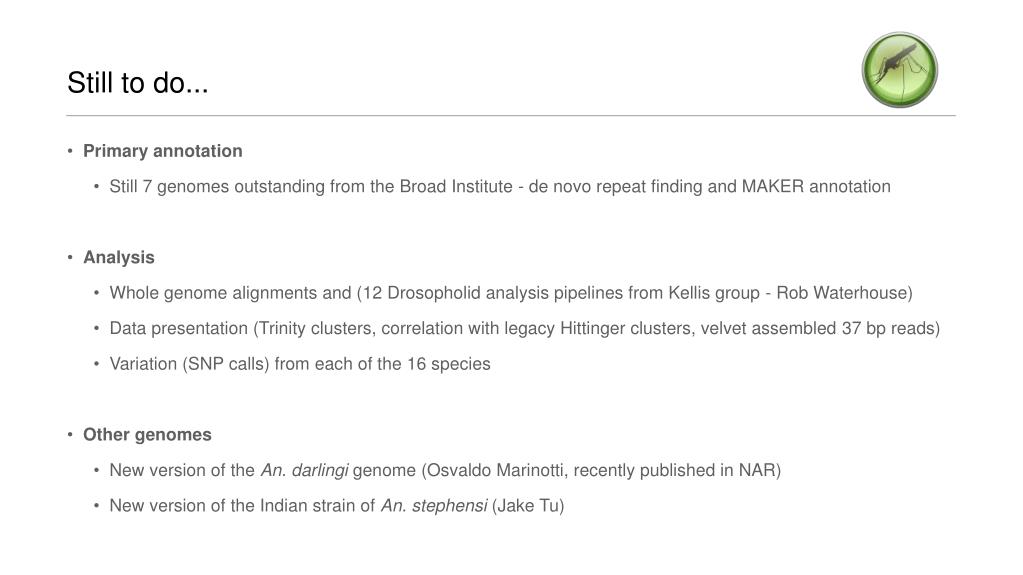Viewport: 1023px width, 575px height.
Task: Select the slide title 'Still to do...'
Action: point(138,83)
